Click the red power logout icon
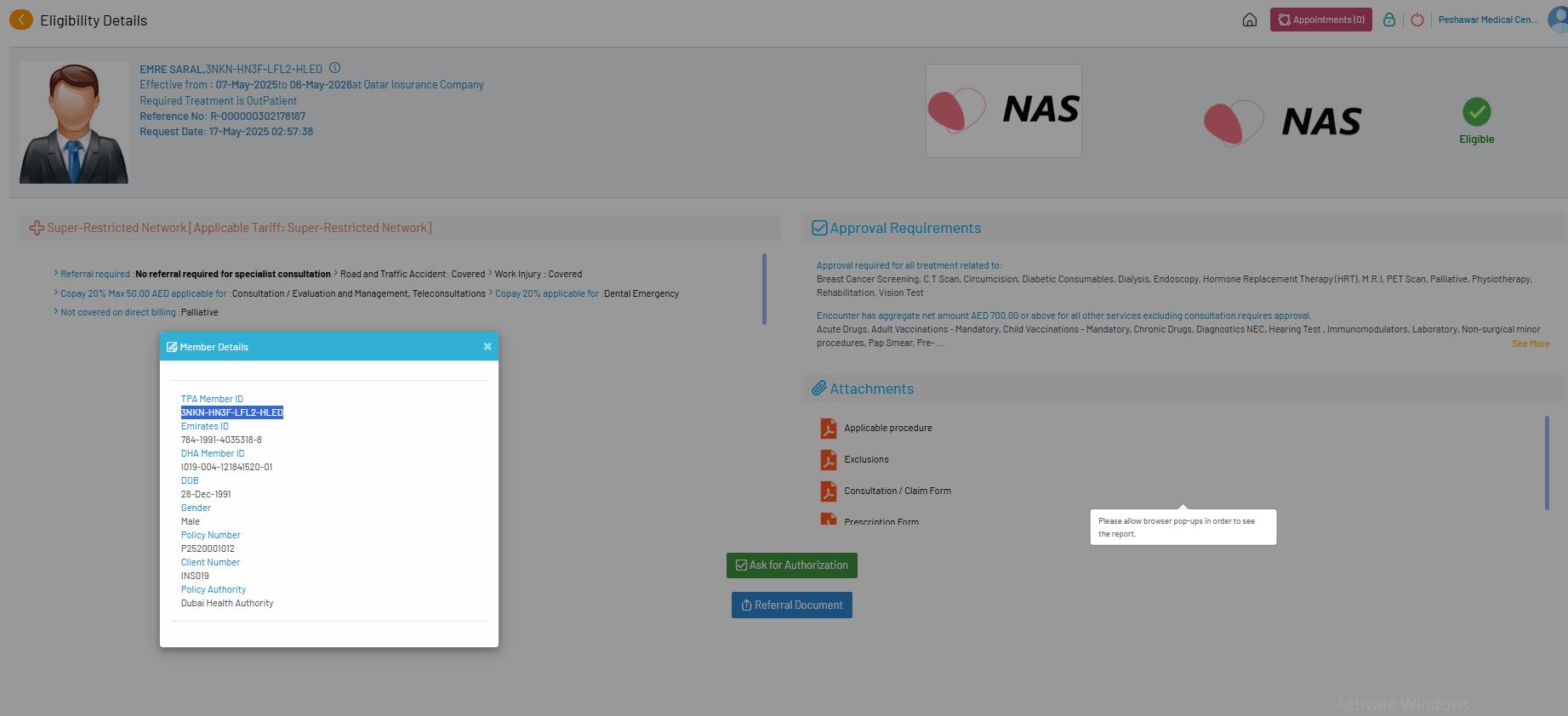The image size is (1568, 716). (1417, 20)
